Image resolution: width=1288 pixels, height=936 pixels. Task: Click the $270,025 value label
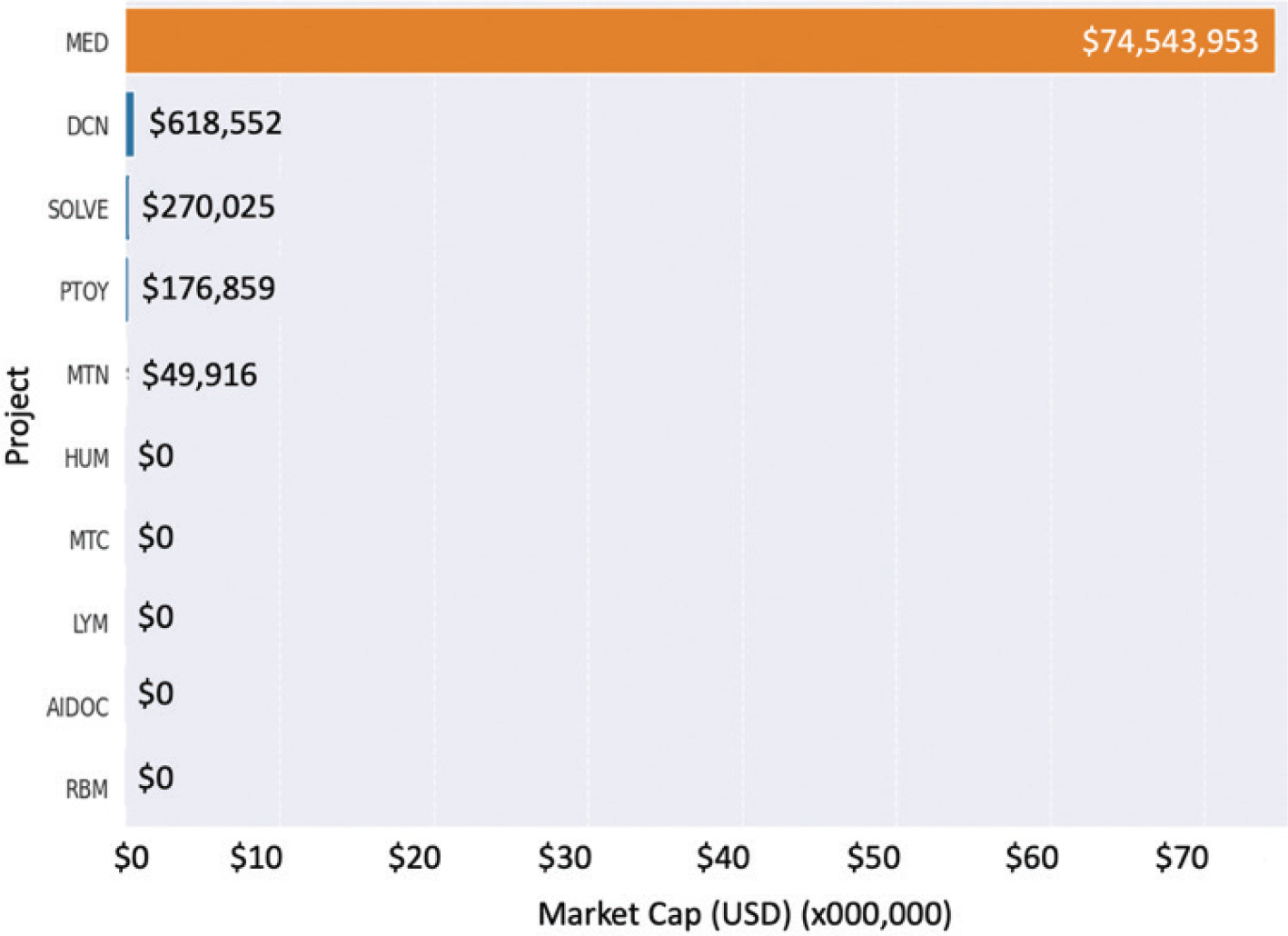click(208, 207)
